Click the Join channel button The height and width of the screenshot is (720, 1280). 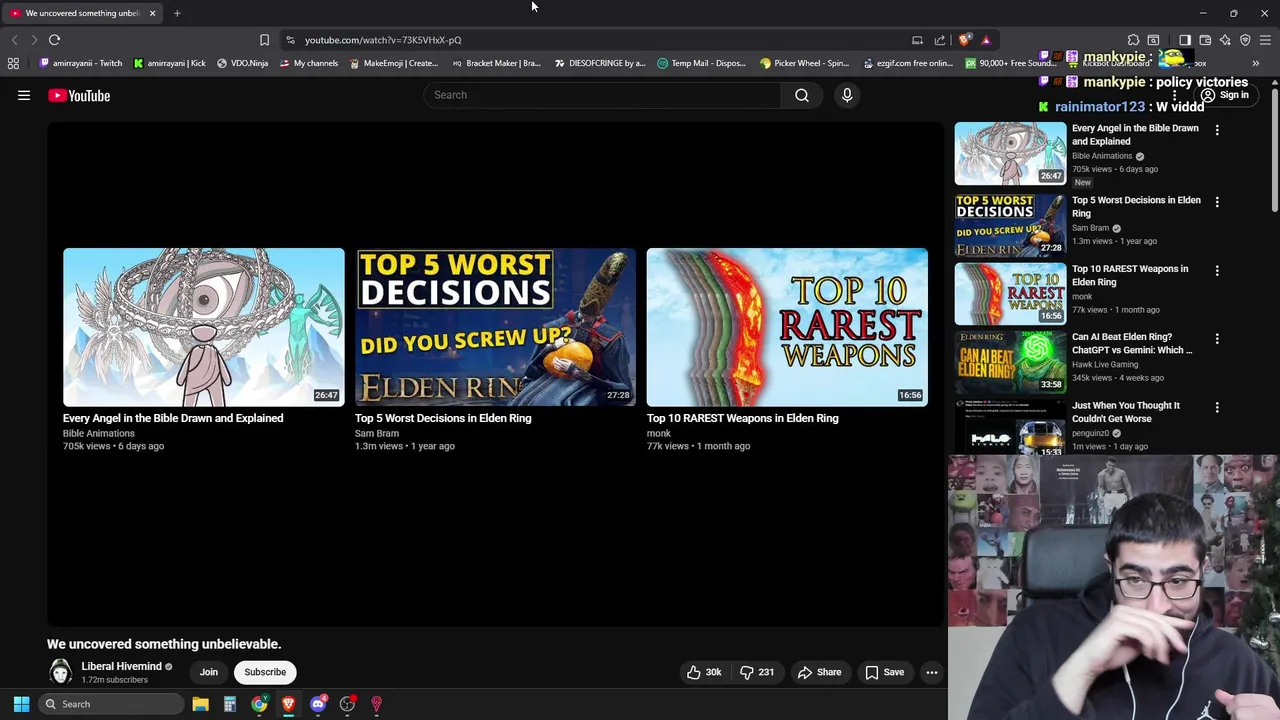208,672
